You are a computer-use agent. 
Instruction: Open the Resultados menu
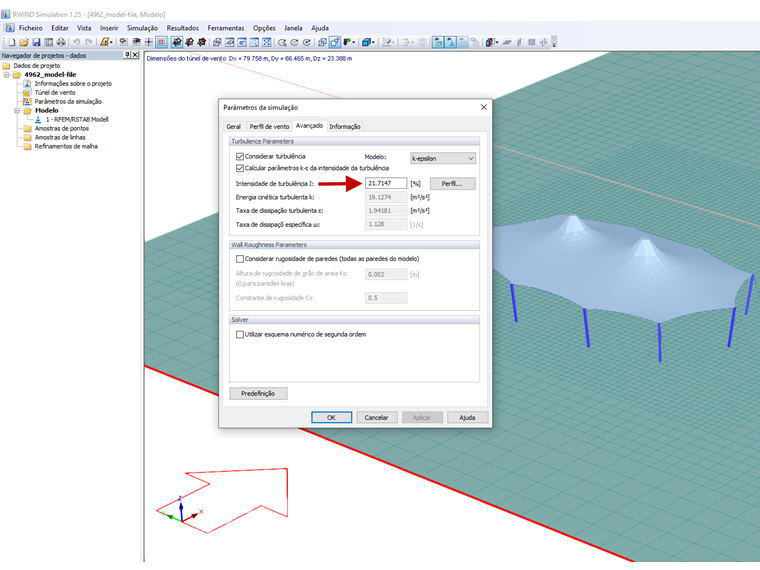[x=183, y=28]
